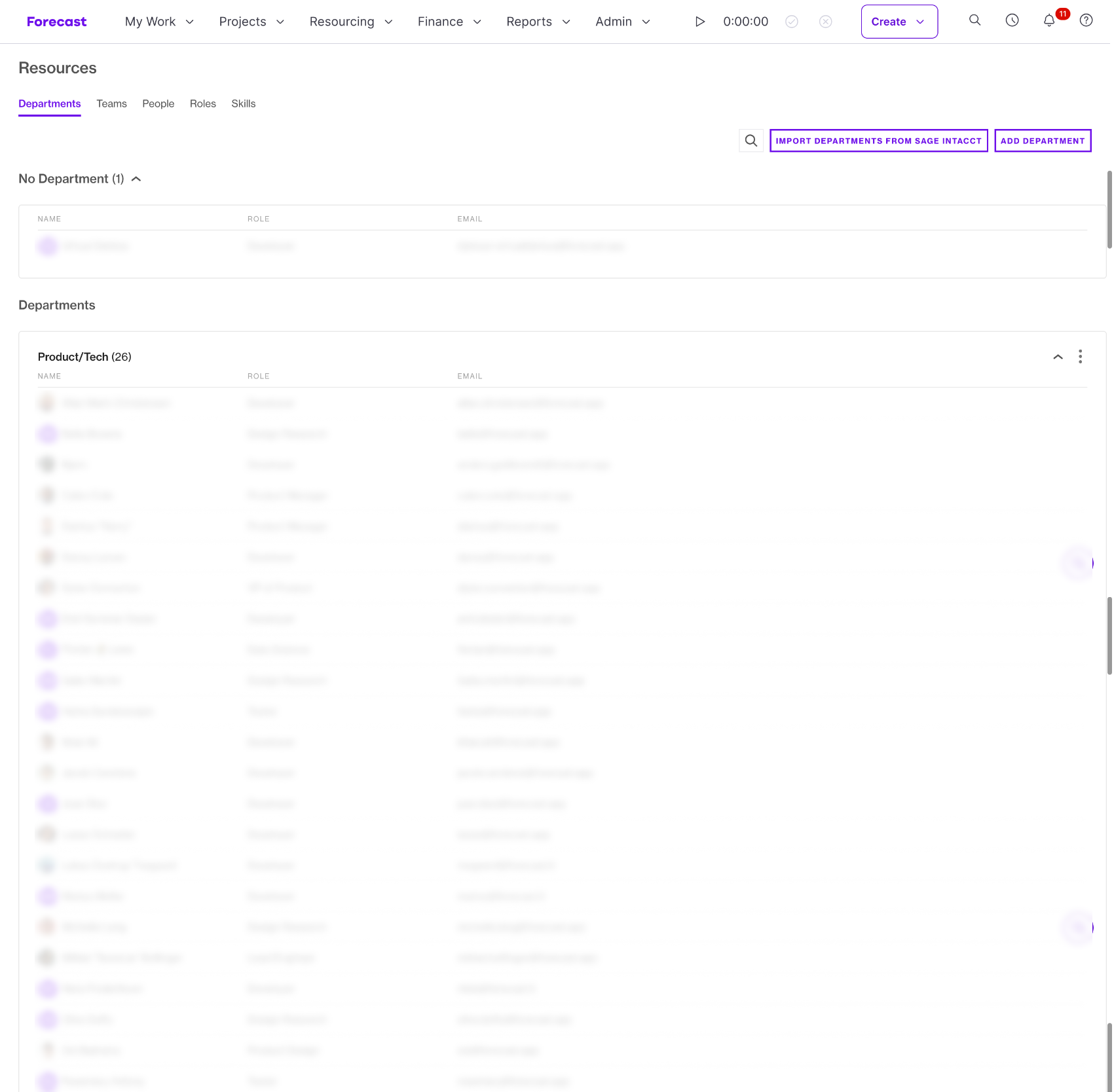1114x1092 pixels.
Task: Click Import Departments from Sage Intacct
Action: tap(879, 141)
